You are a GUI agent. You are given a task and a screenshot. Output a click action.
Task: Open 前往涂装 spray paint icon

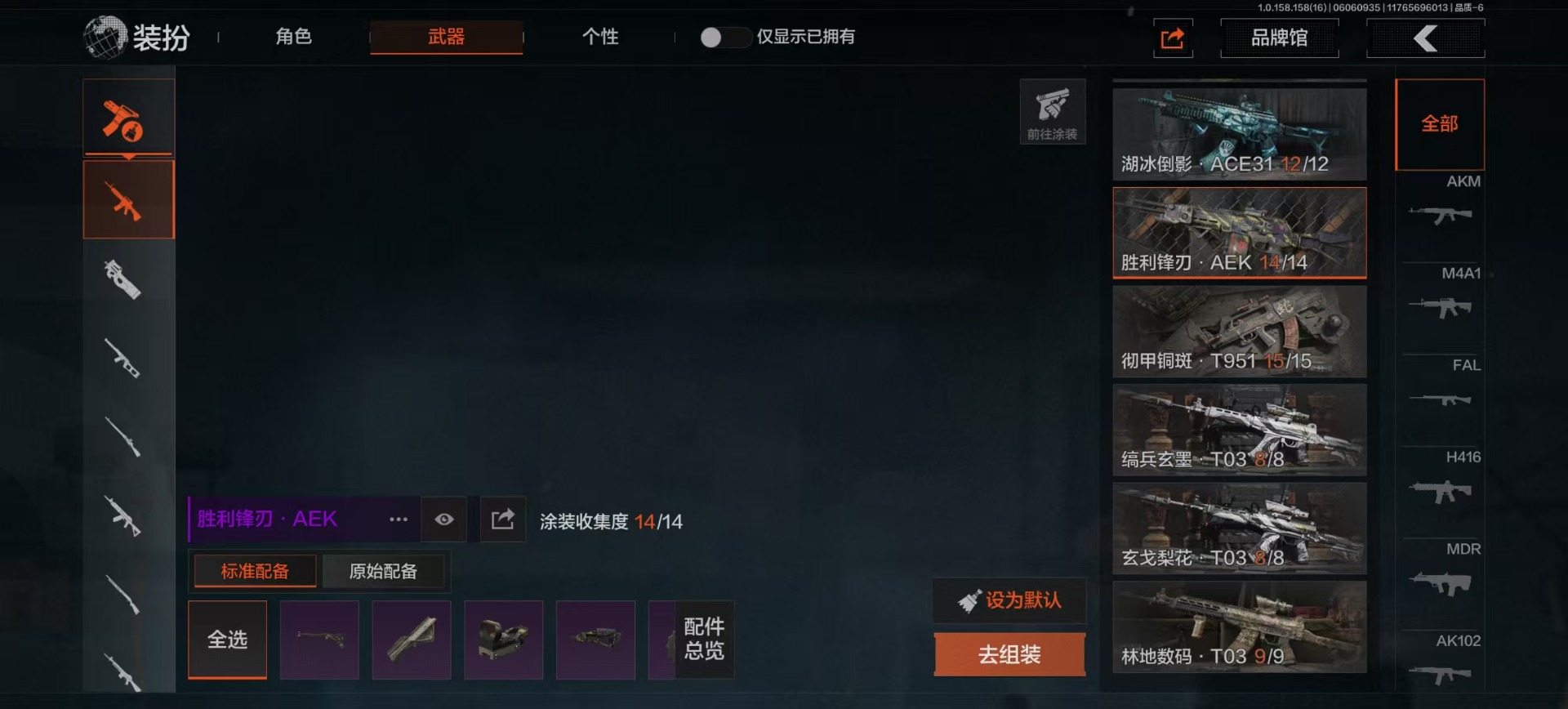tap(1053, 112)
